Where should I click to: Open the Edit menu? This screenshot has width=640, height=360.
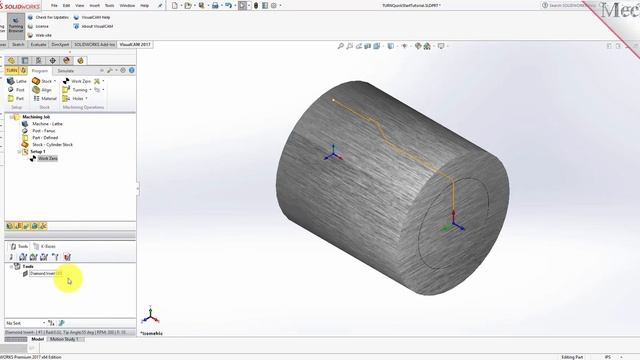point(66,6)
